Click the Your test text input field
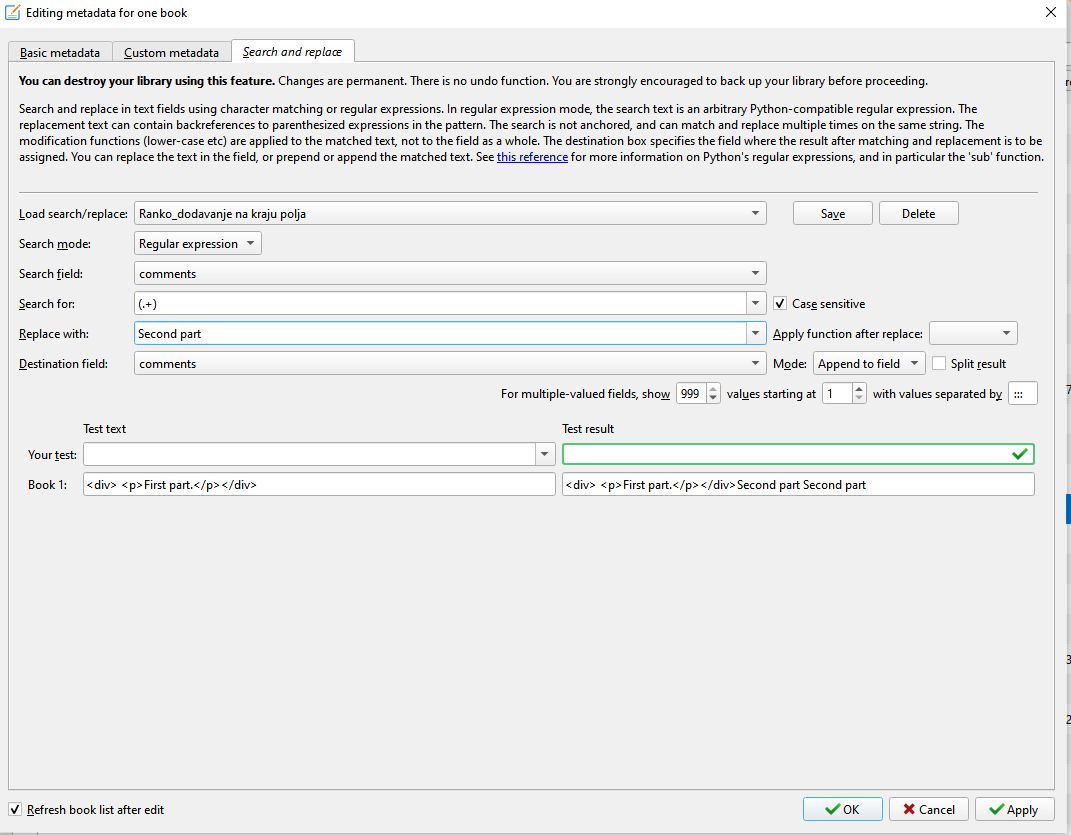The height and width of the screenshot is (835, 1071). [x=310, y=455]
